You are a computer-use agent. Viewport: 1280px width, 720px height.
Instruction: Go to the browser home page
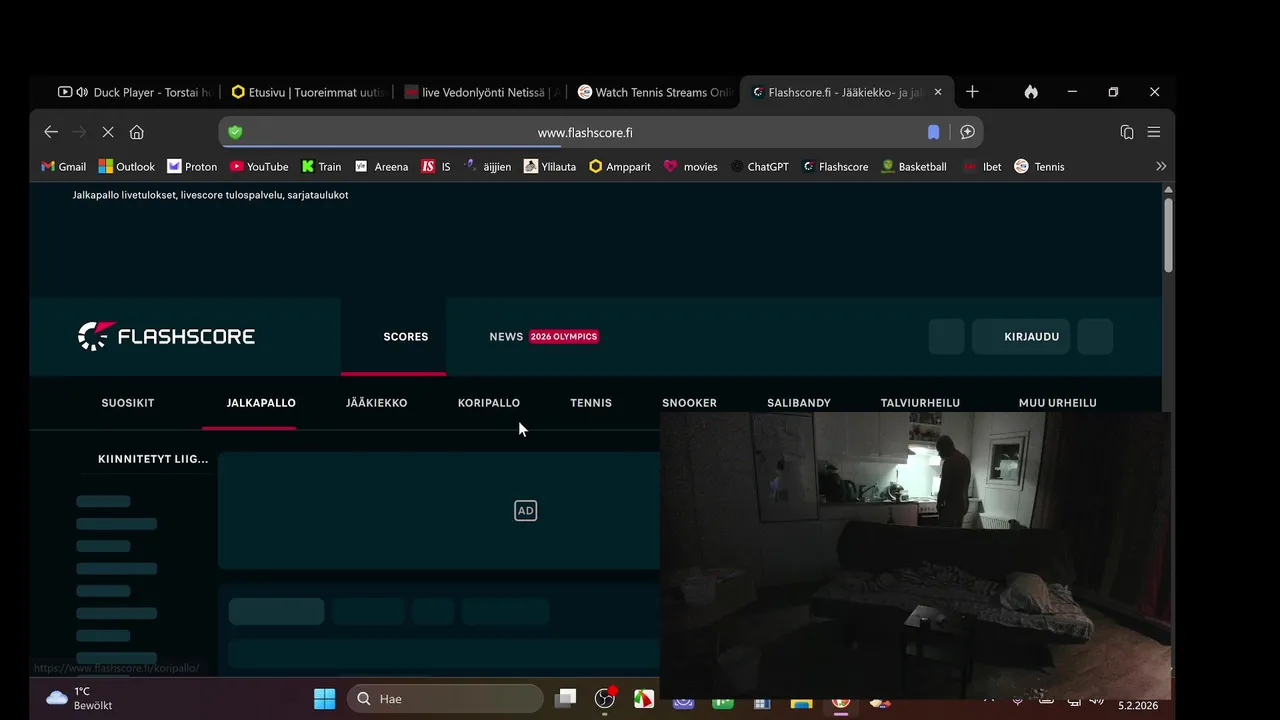click(137, 132)
